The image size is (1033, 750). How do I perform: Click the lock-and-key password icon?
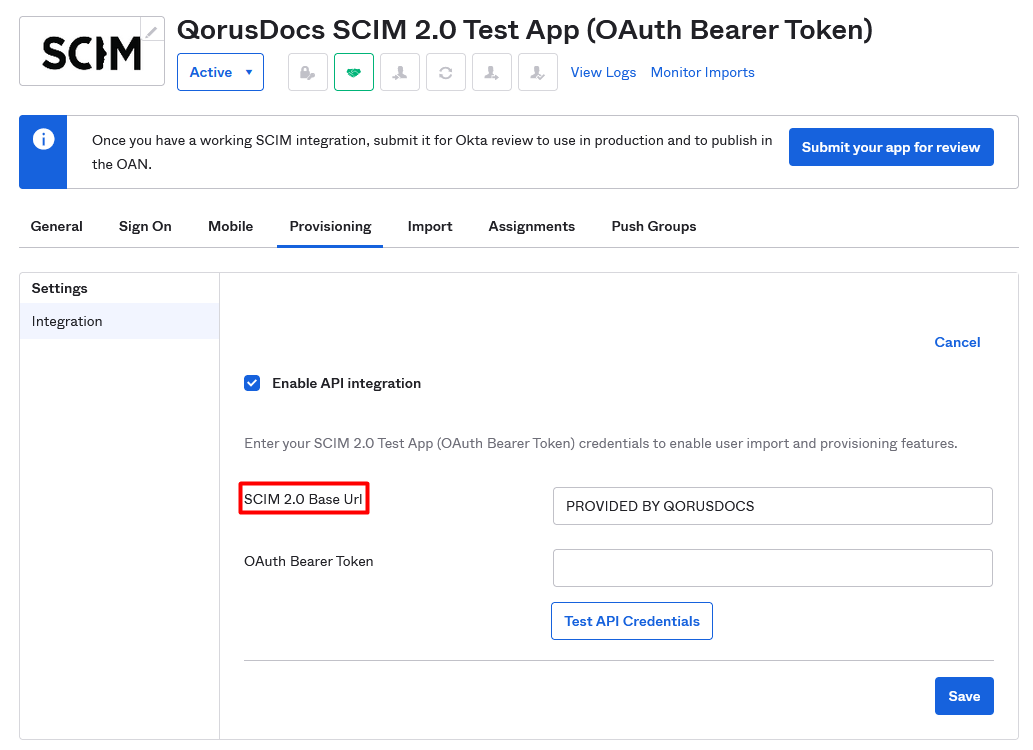coord(308,72)
